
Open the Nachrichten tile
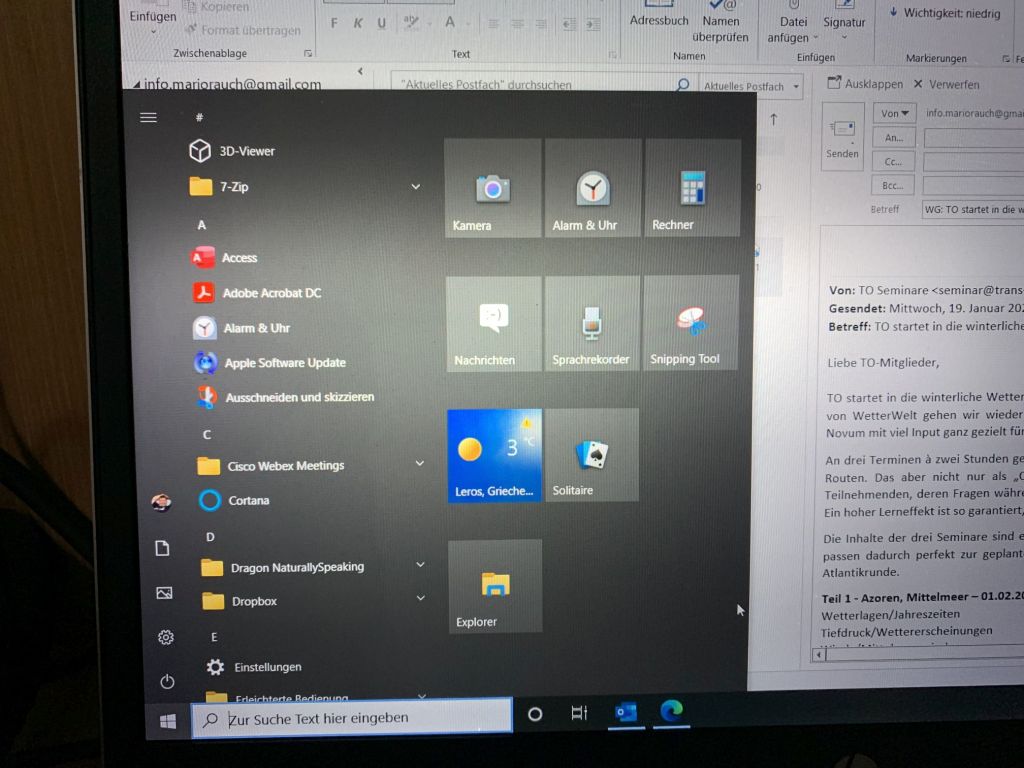tap(493, 325)
